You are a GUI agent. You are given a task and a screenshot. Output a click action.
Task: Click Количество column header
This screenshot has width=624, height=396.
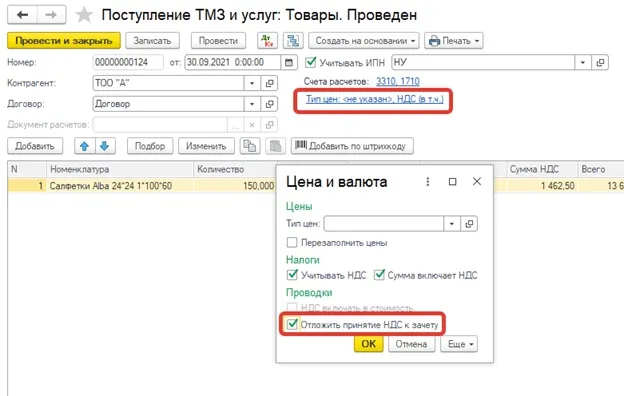point(235,169)
